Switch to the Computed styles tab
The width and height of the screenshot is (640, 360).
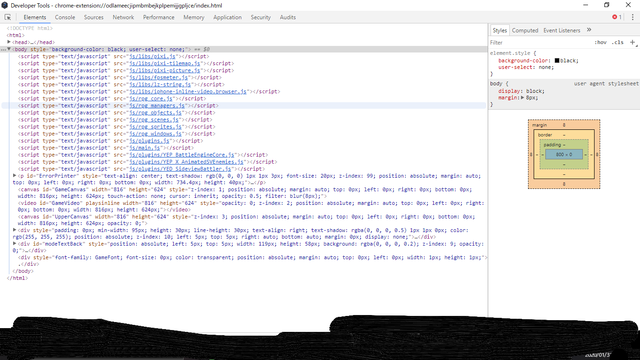[525, 30]
